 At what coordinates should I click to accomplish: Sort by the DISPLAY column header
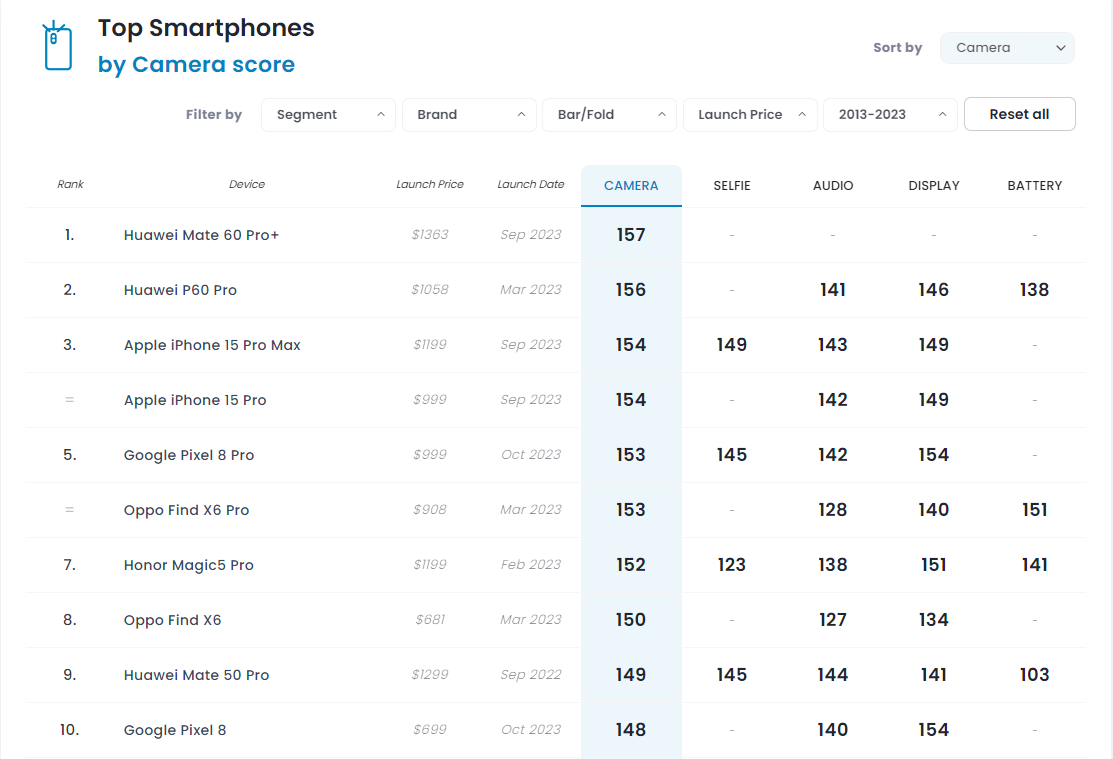point(933,186)
